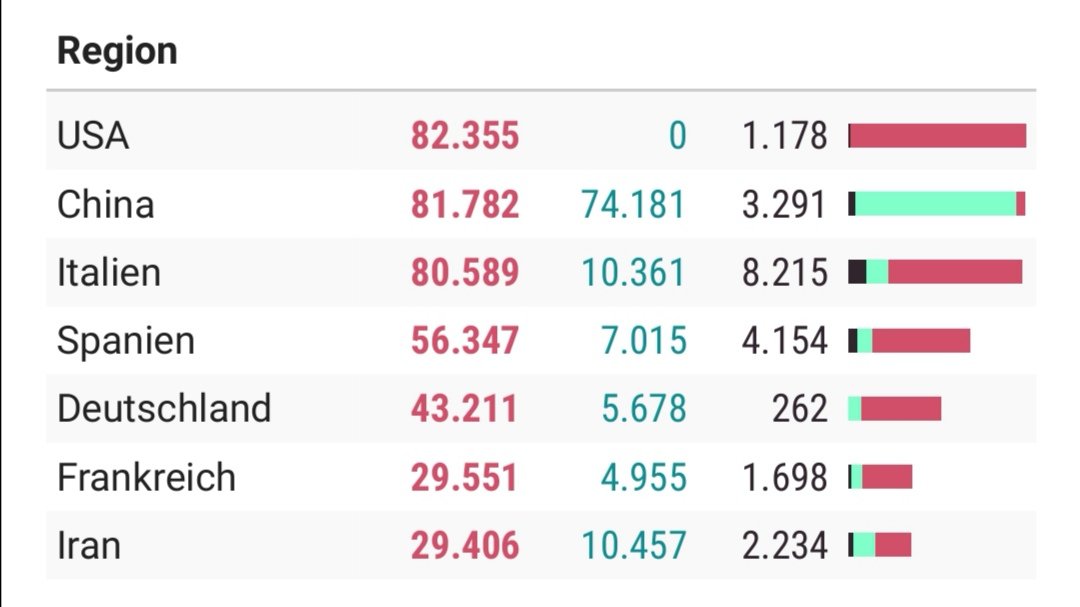Click the Iran row label

tap(89, 546)
